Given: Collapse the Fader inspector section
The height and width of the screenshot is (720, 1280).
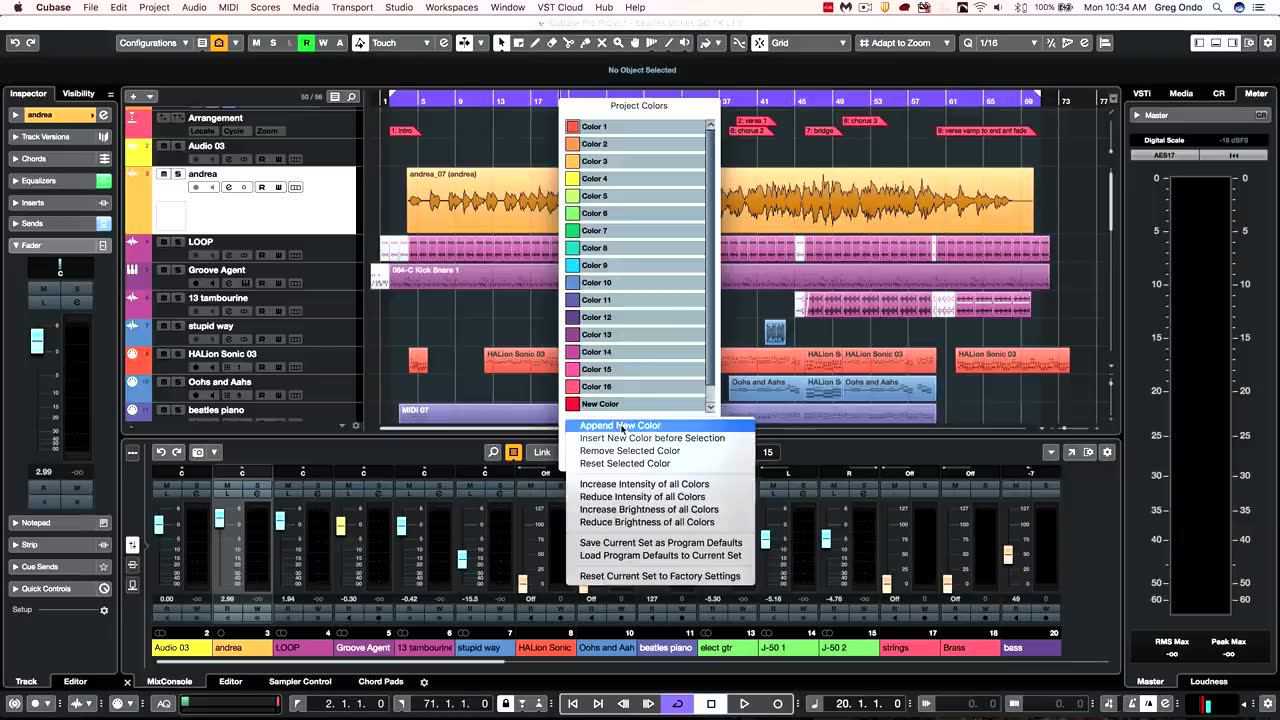Looking at the screenshot, I should click(x=58, y=245).
